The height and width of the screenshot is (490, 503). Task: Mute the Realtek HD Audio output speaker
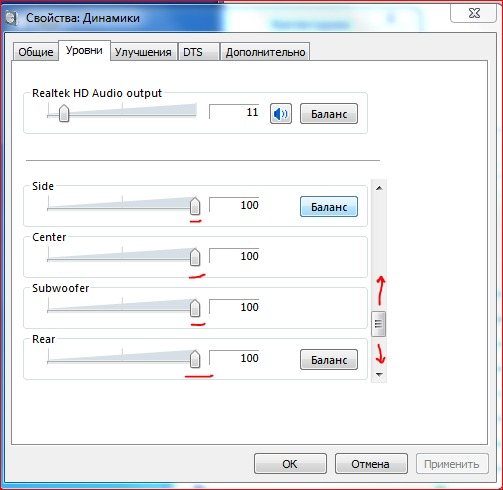[281, 114]
